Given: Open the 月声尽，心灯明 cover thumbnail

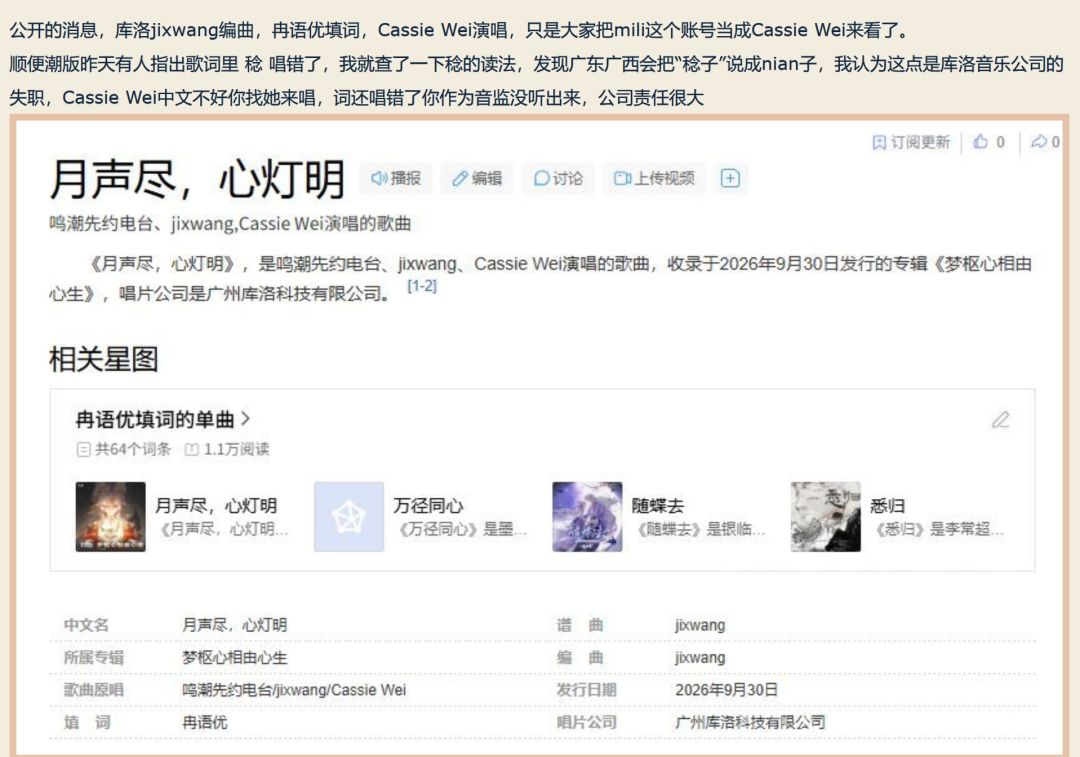Looking at the screenshot, I should [x=110, y=517].
